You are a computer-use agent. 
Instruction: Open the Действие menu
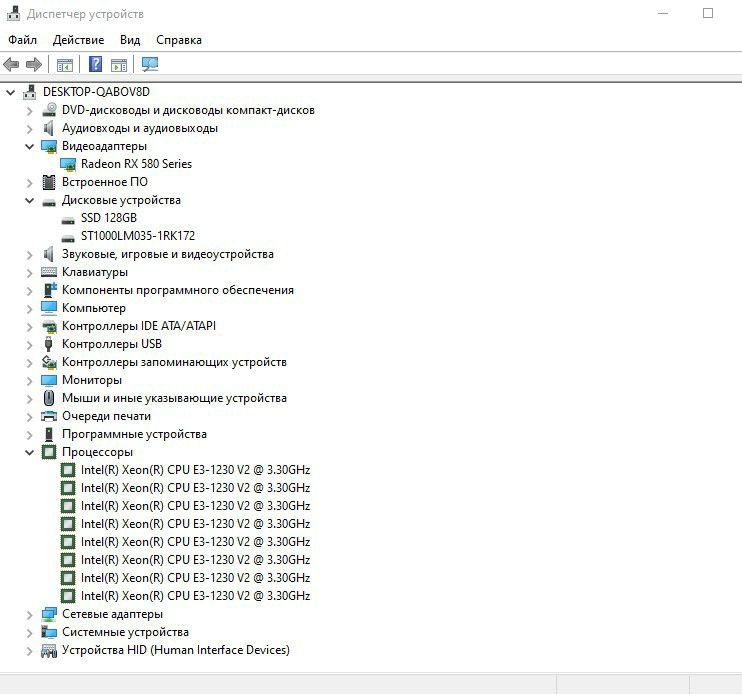79,40
